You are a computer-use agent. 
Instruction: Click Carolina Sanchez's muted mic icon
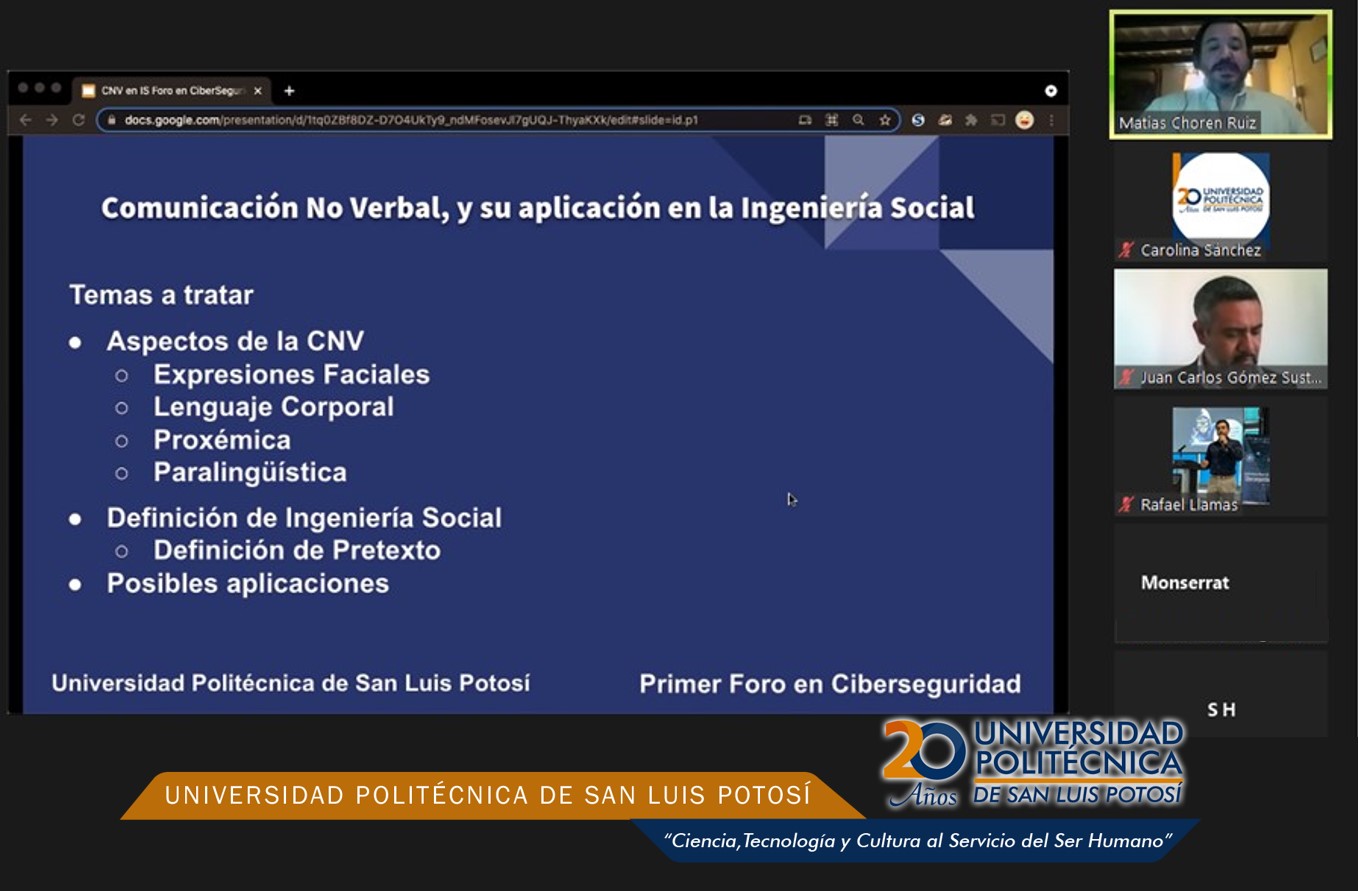[x=1126, y=250]
